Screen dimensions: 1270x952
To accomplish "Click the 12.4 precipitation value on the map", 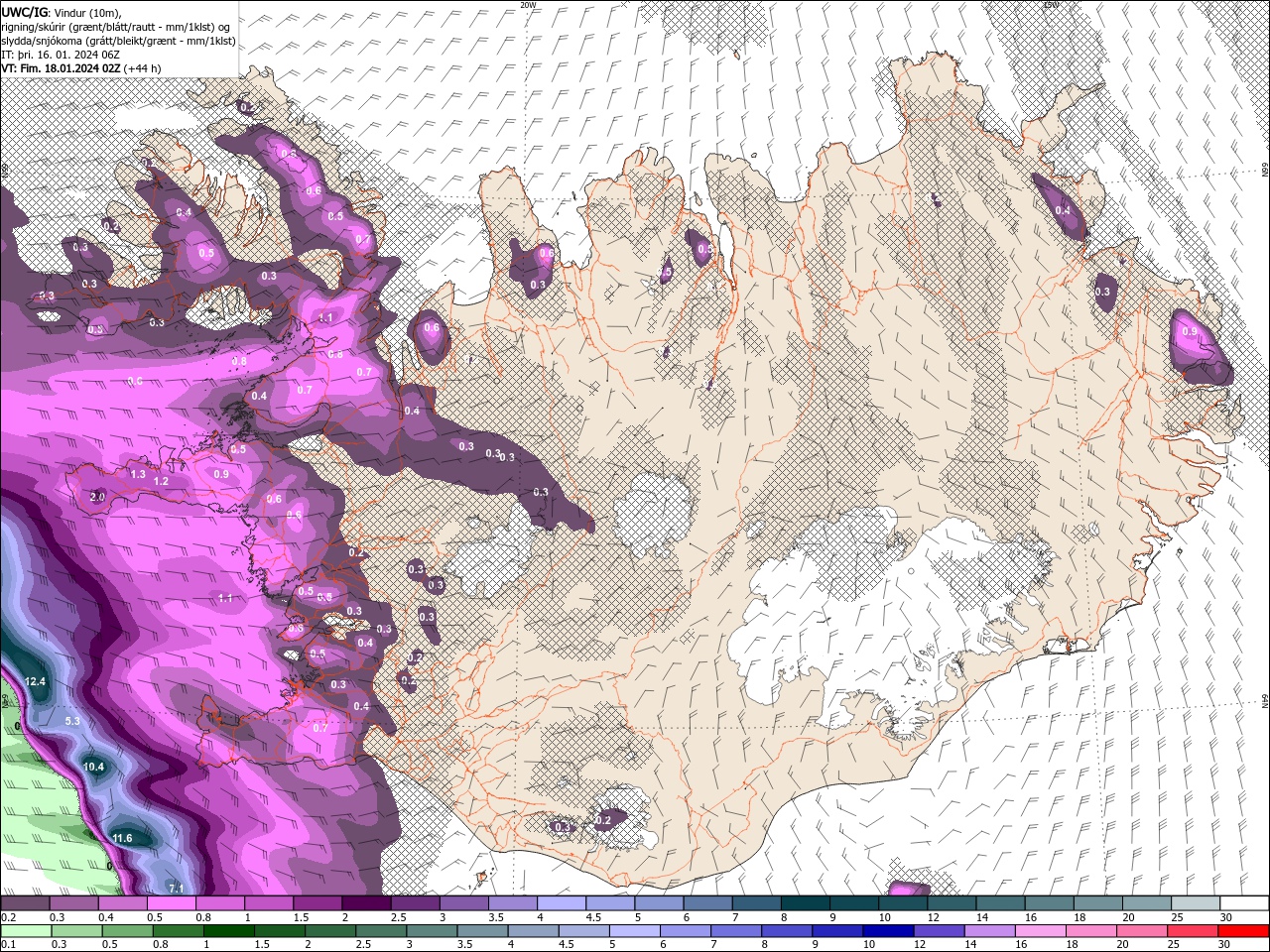I will (x=36, y=681).
